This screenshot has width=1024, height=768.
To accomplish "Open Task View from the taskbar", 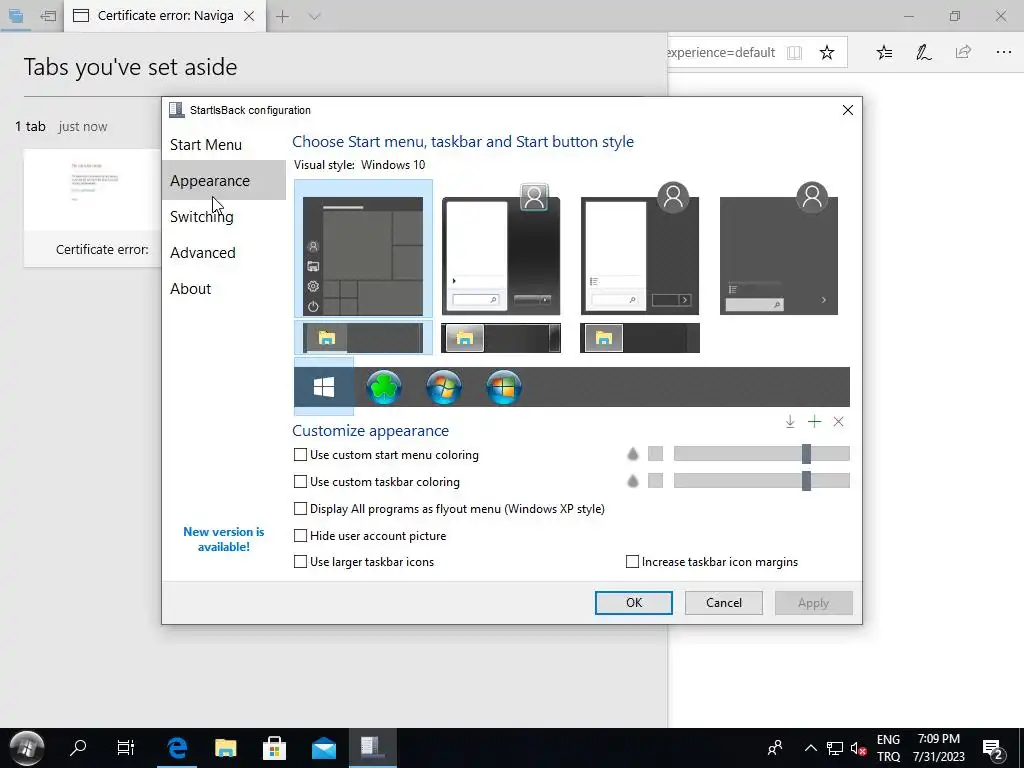I will (x=125, y=747).
